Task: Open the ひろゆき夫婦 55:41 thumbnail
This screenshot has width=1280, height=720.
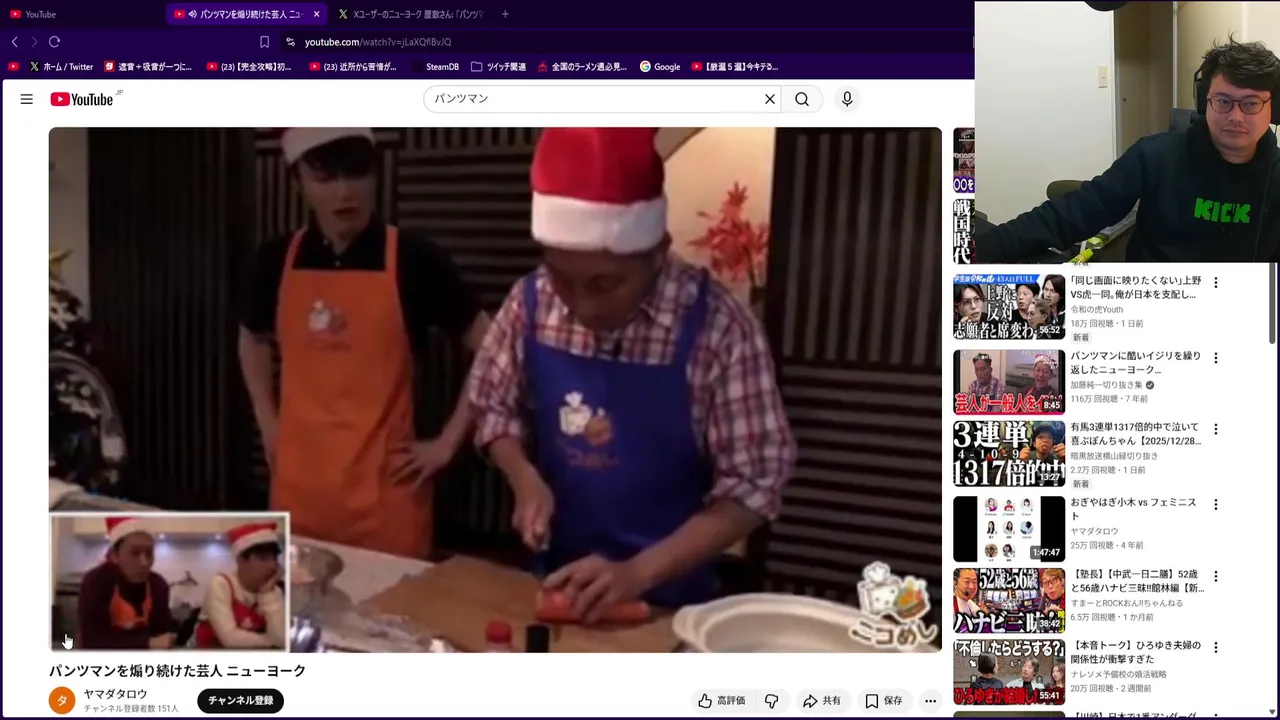Action: pos(1009,672)
